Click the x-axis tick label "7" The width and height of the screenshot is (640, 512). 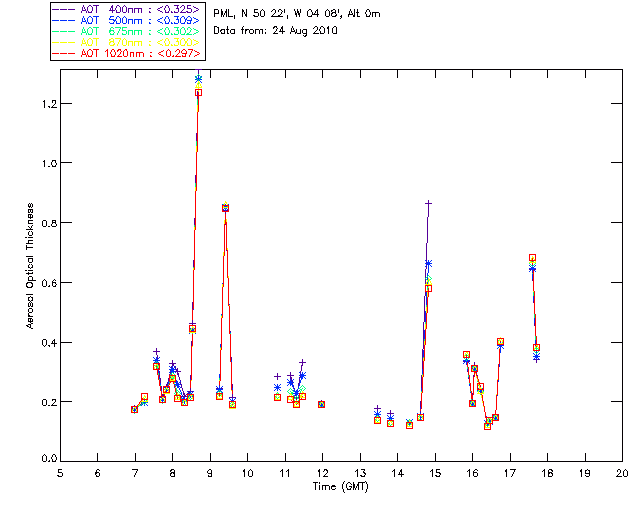[x=135, y=473]
